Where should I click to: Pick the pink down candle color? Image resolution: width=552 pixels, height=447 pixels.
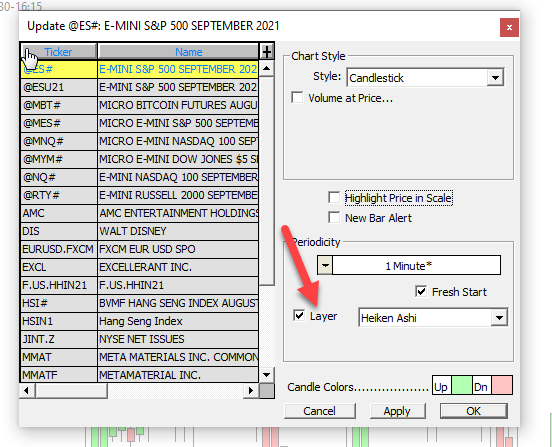pyautogui.click(x=502, y=385)
